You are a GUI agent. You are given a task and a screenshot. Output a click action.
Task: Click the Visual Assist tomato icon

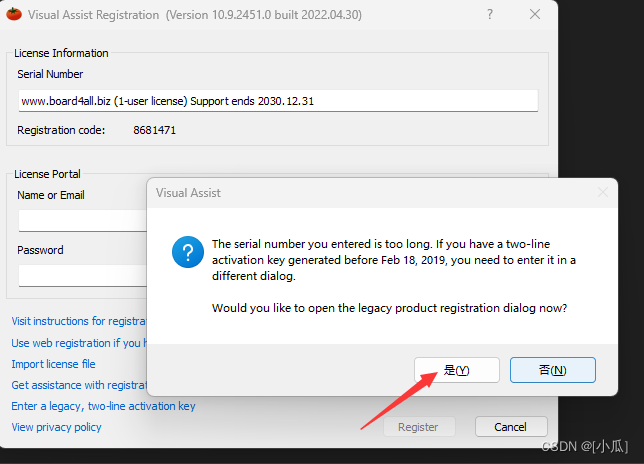coord(14,14)
